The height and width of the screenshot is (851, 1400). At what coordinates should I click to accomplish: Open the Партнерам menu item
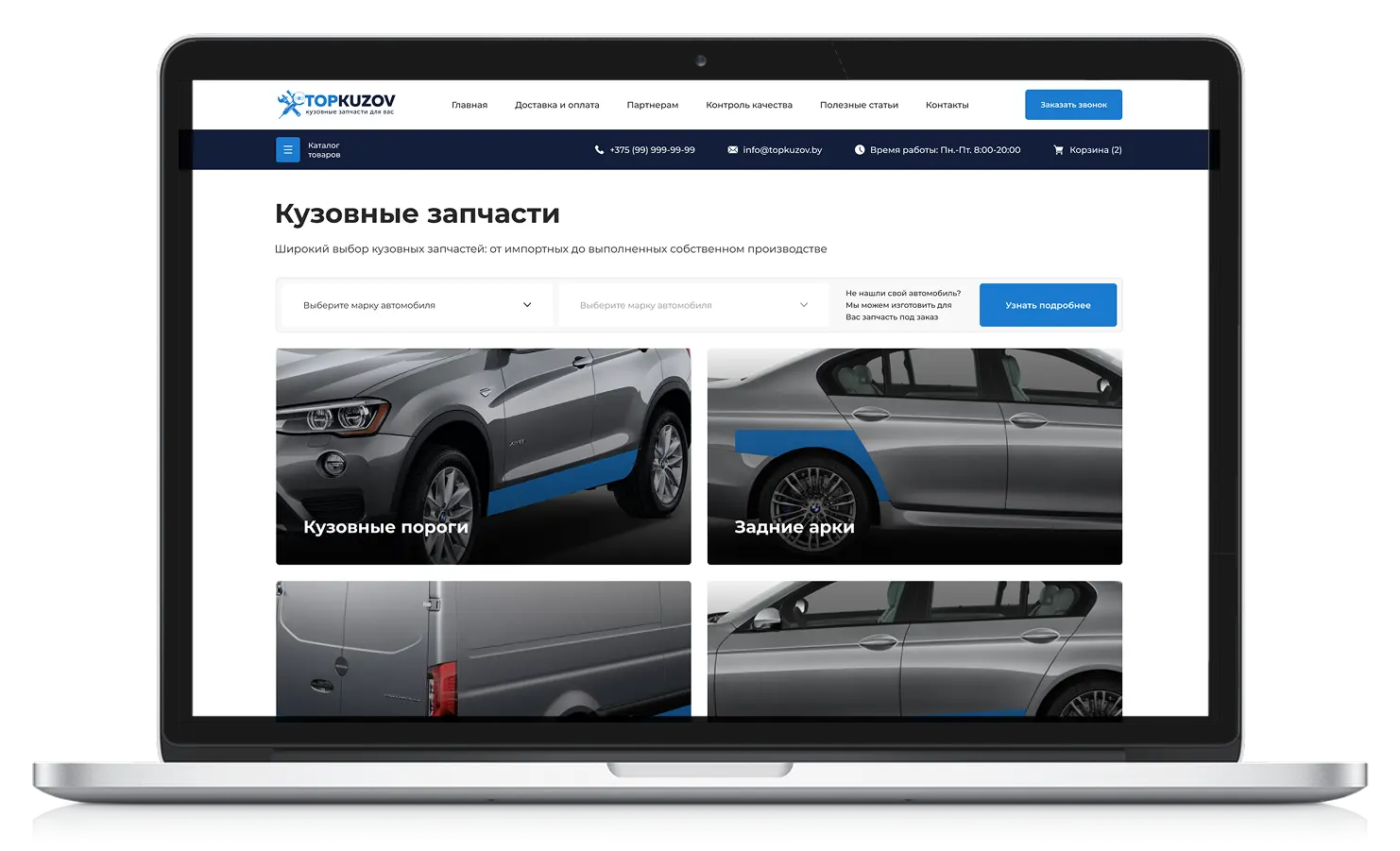(652, 105)
